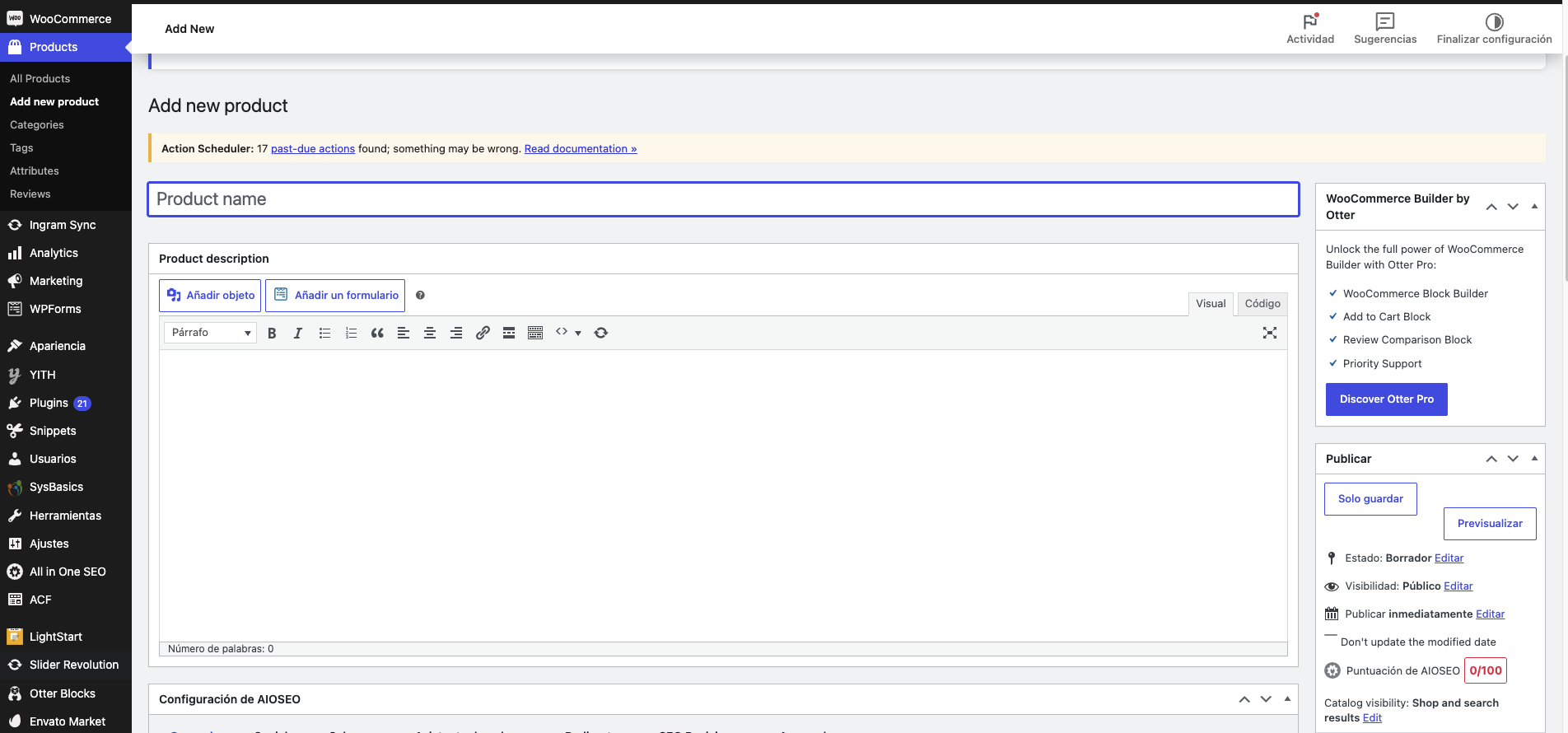This screenshot has height=733, width=1568.
Task: Align text center
Action: pos(430,333)
